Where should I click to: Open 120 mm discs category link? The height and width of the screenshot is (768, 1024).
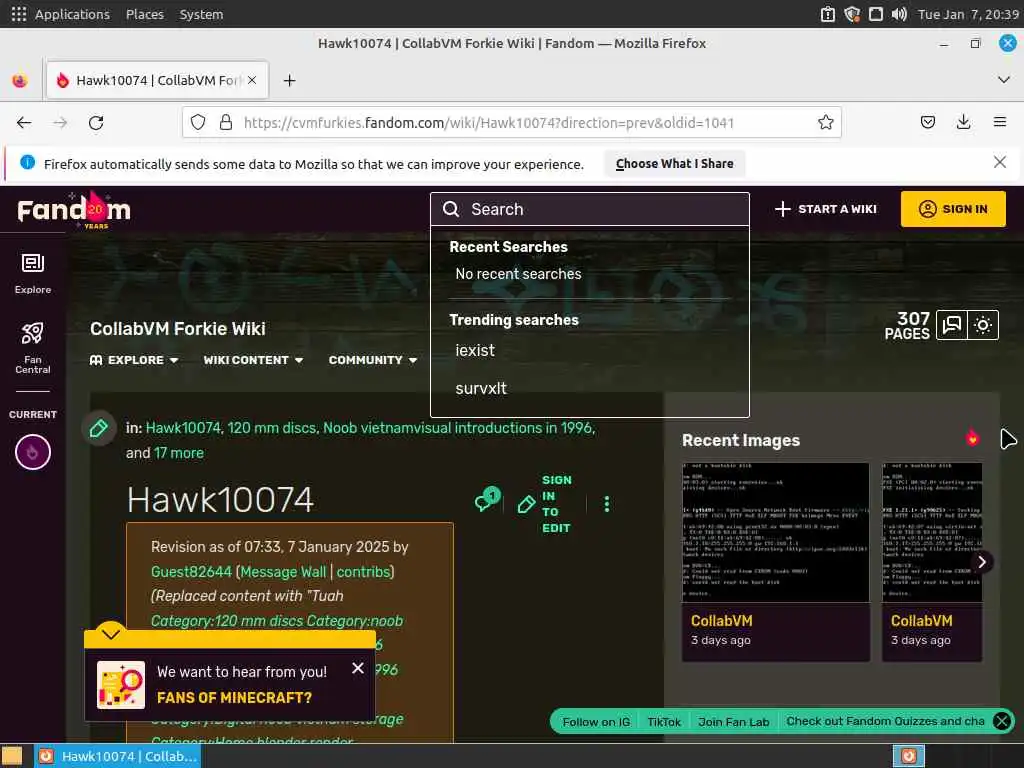(272, 428)
